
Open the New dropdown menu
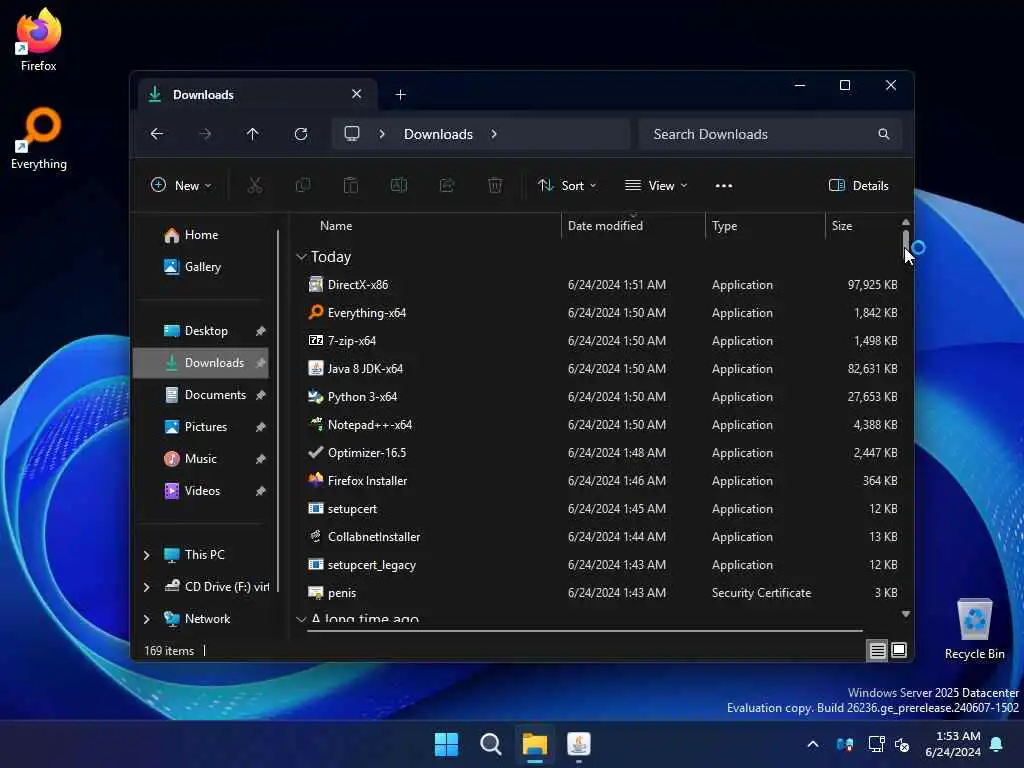tap(181, 185)
